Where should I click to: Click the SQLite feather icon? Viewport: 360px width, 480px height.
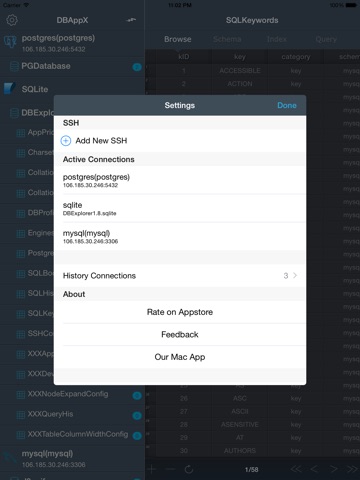click(10, 89)
